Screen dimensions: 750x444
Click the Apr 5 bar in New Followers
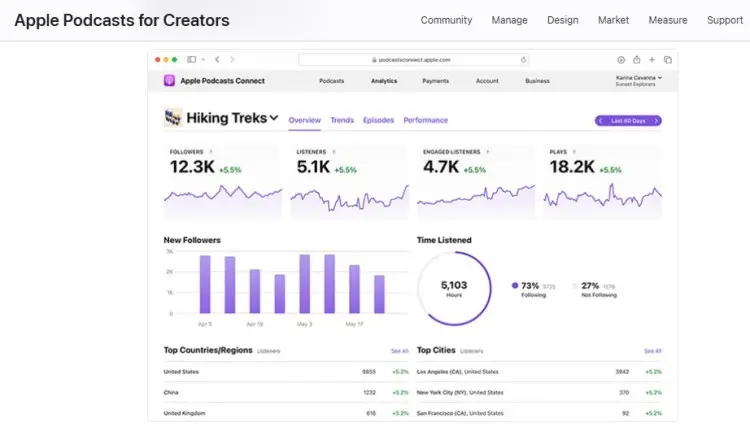click(205, 284)
